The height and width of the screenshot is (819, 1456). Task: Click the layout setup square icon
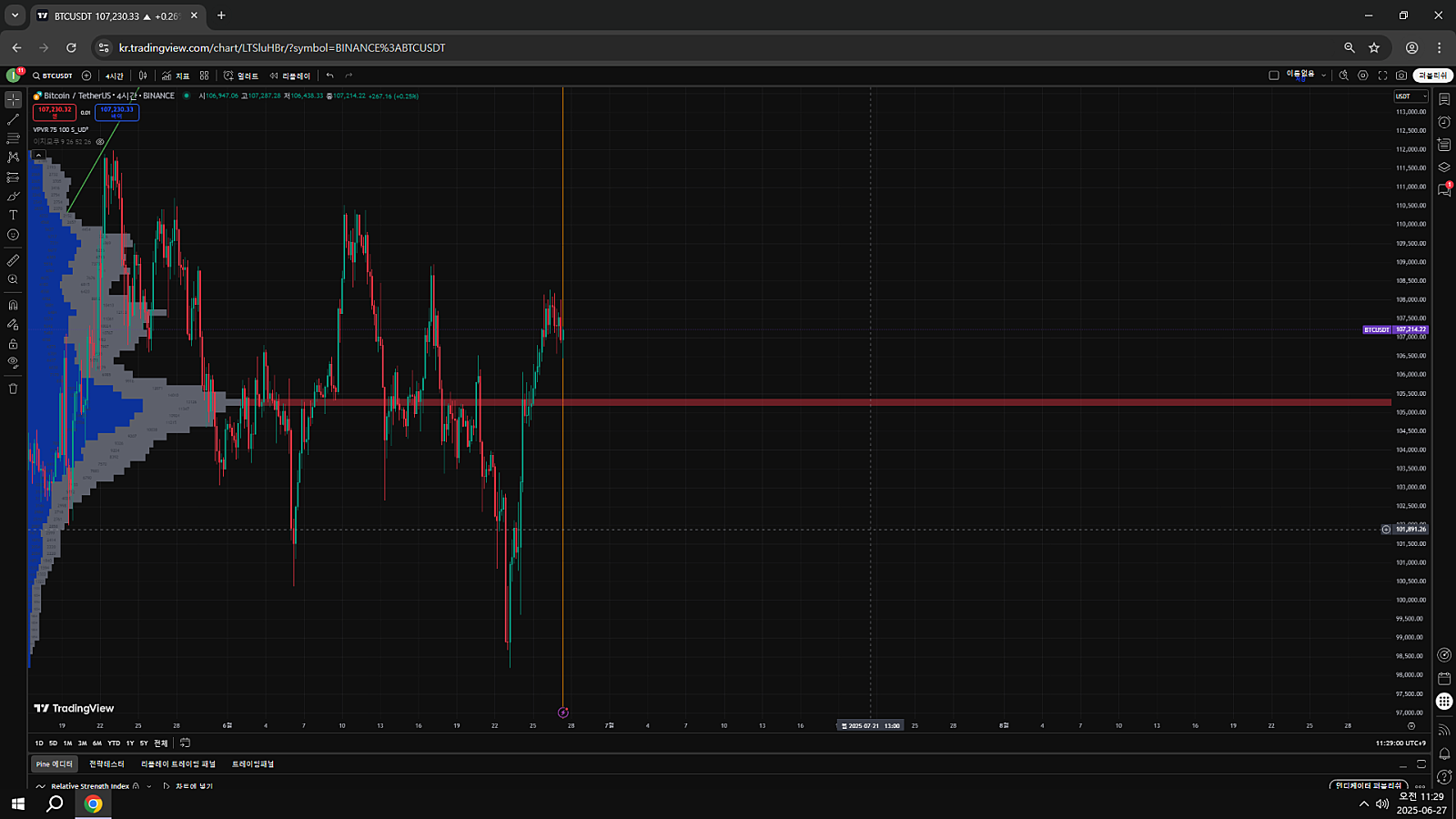[1274, 76]
